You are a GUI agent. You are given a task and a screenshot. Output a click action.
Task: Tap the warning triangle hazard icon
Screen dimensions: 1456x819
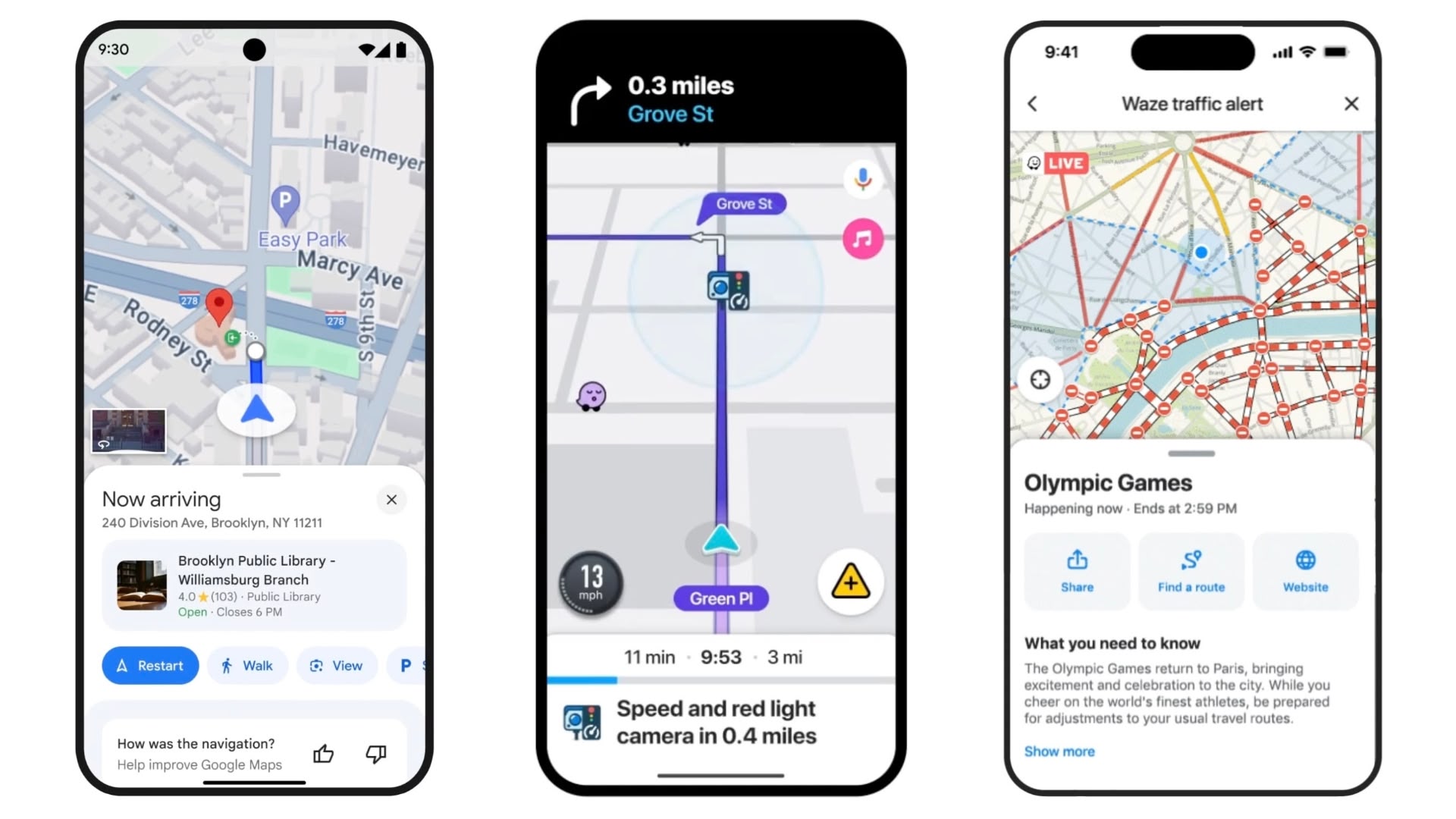point(848,582)
